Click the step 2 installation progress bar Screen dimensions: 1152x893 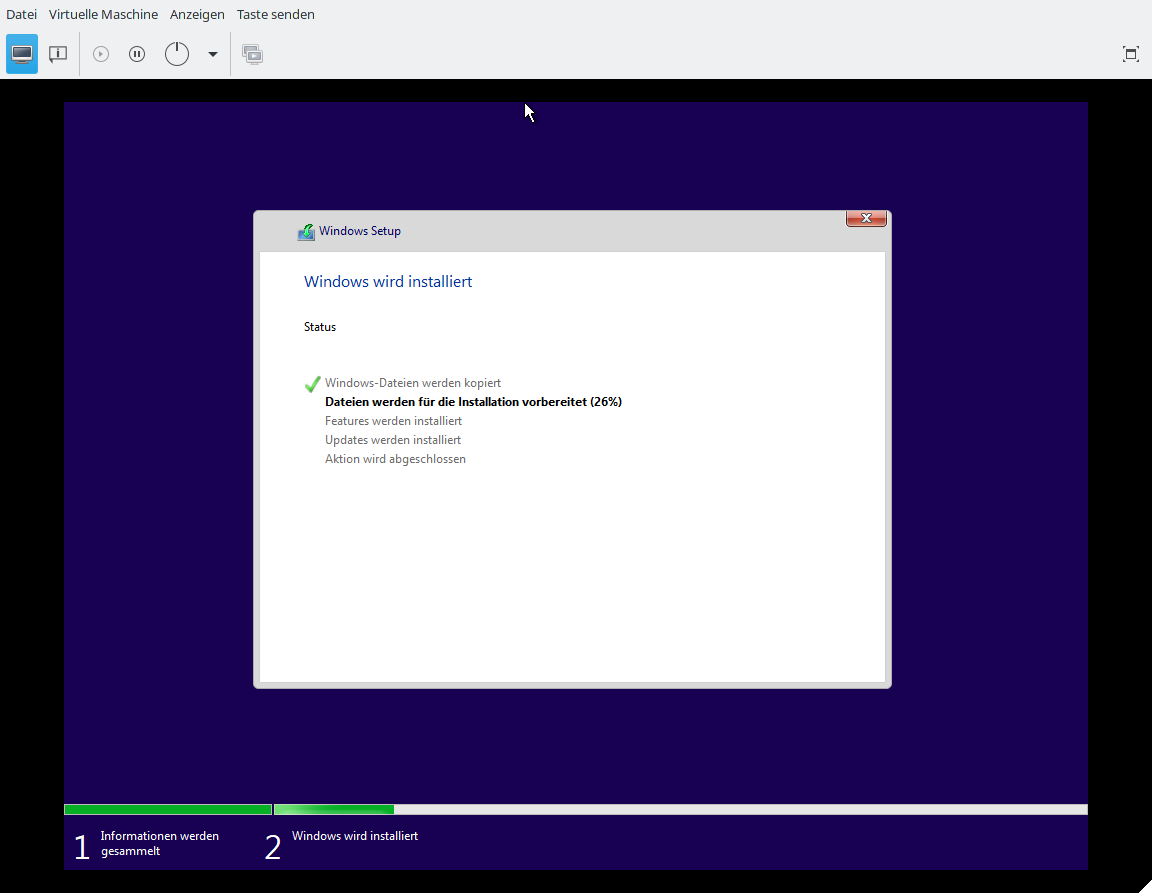pyautogui.click(x=680, y=809)
